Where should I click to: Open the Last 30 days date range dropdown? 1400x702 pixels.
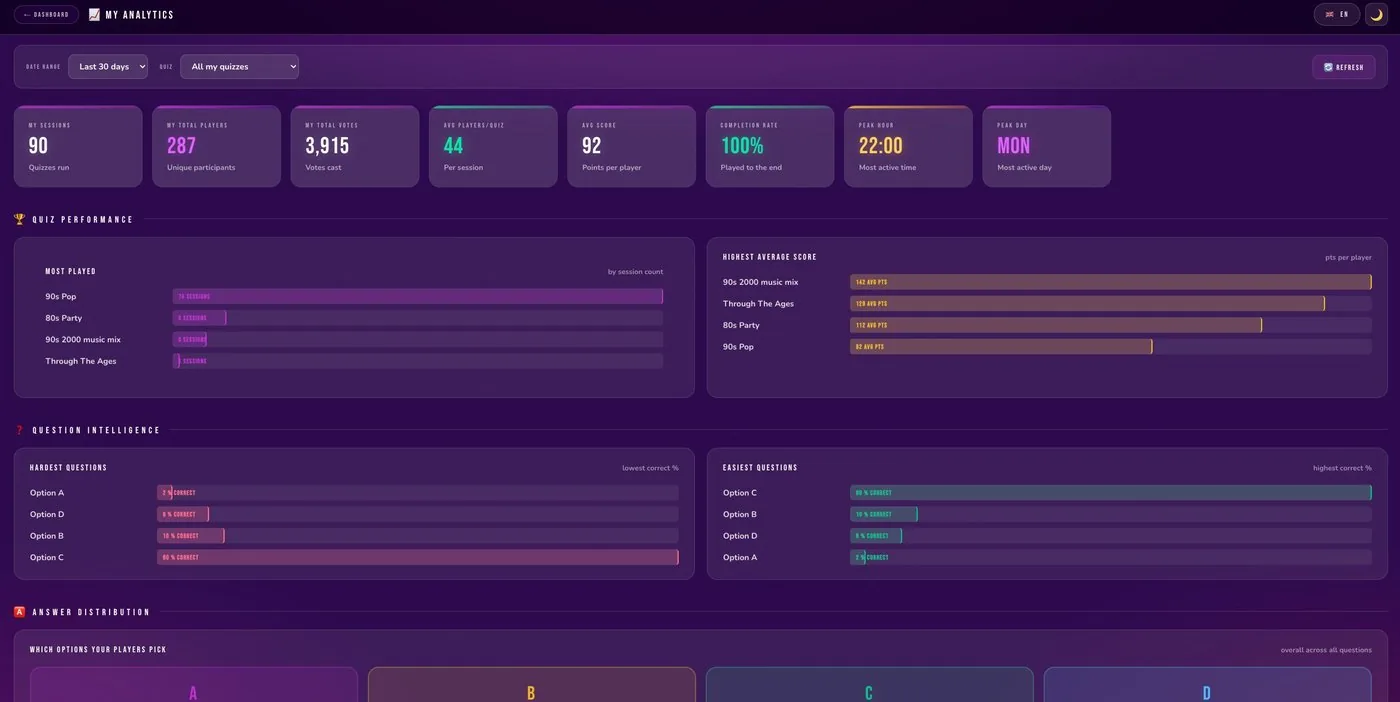click(x=108, y=67)
